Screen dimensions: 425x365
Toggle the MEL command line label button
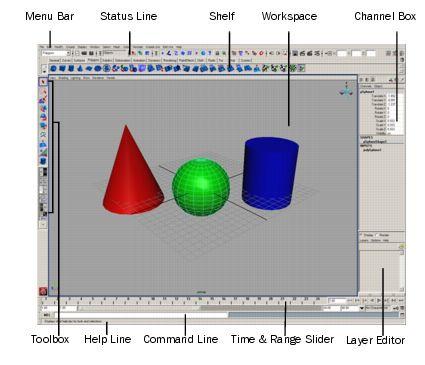(x=47, y=315)
